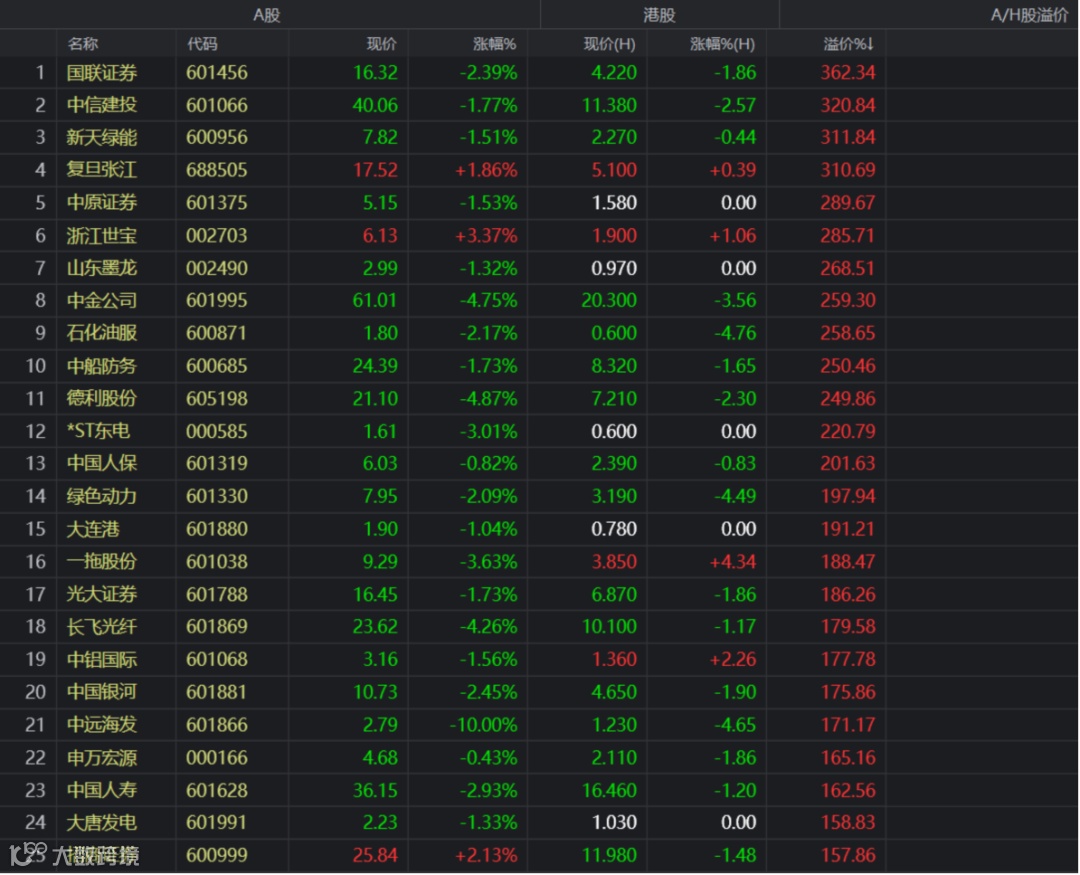Screen dimensions: 1080x875
Task: Open 中金公司 stock
Action: pos(101,301)
